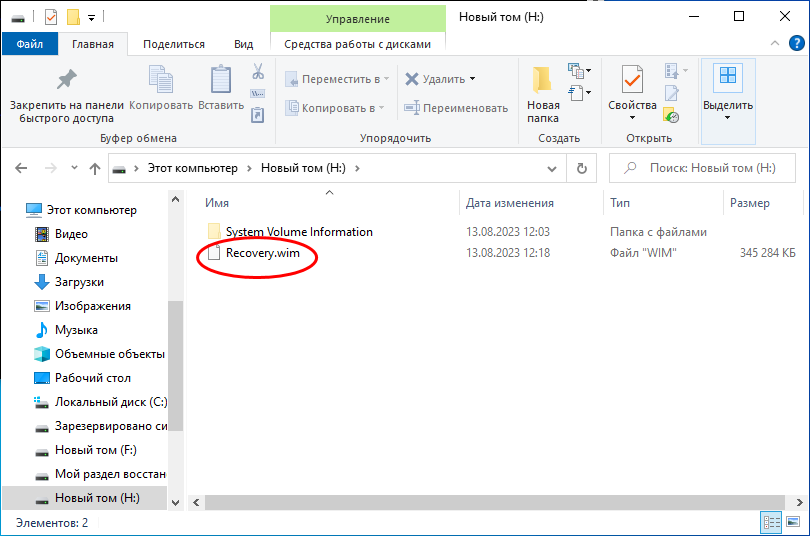Pin to Quick access panel
Image resolution: width=810 pixels, height=536 pixels.
[67, 96]
